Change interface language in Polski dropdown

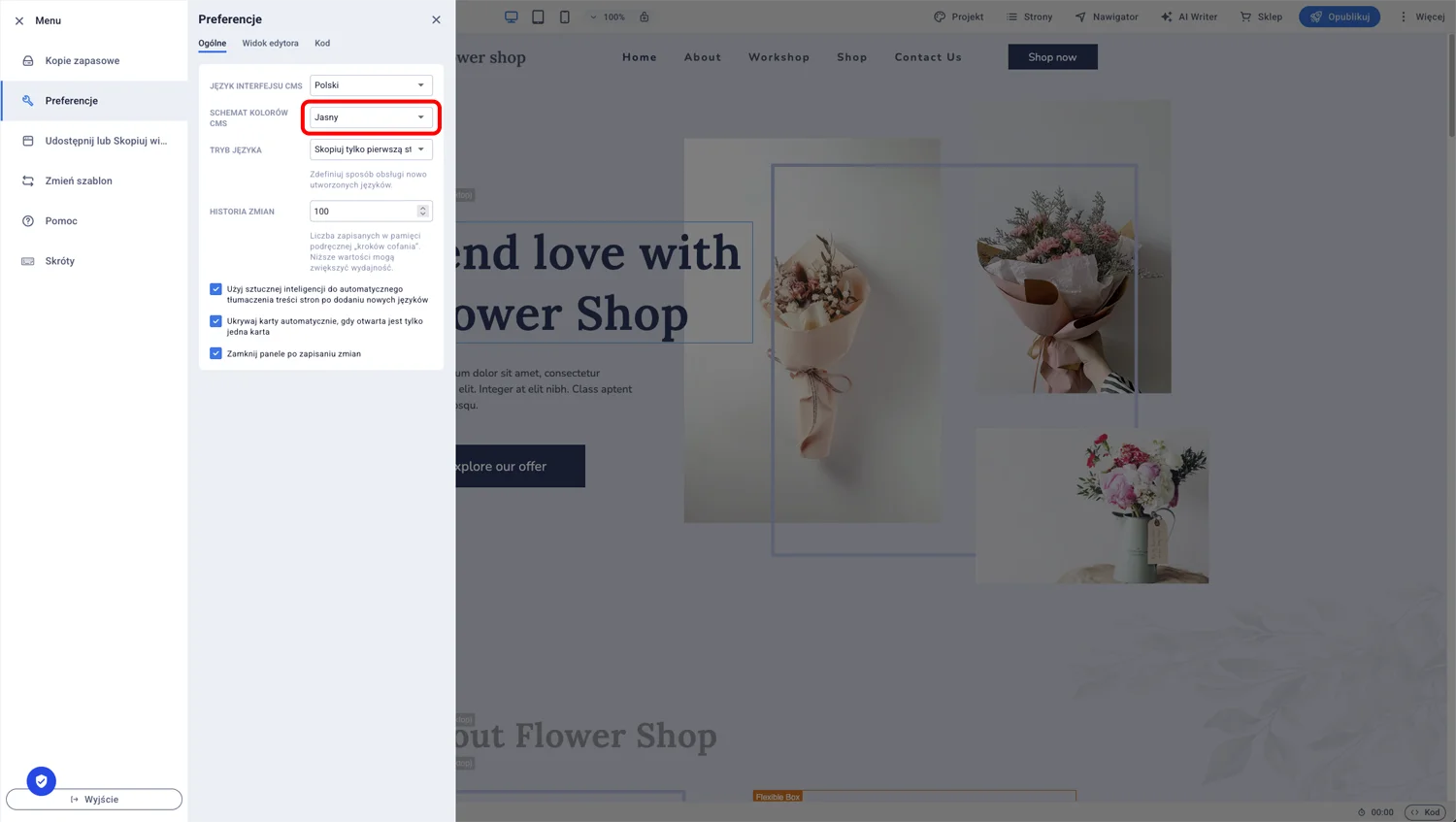[x=370, y=84]
